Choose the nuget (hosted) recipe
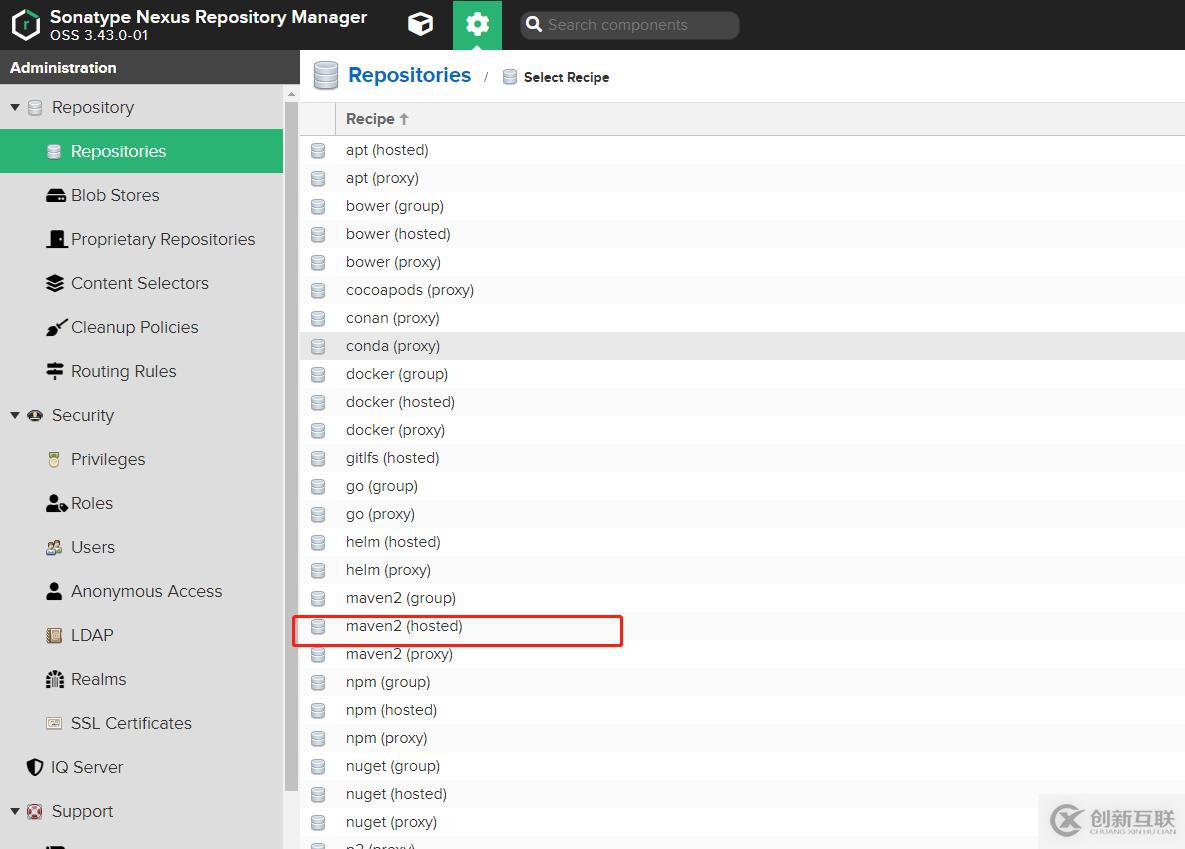 tap(742, 794)
